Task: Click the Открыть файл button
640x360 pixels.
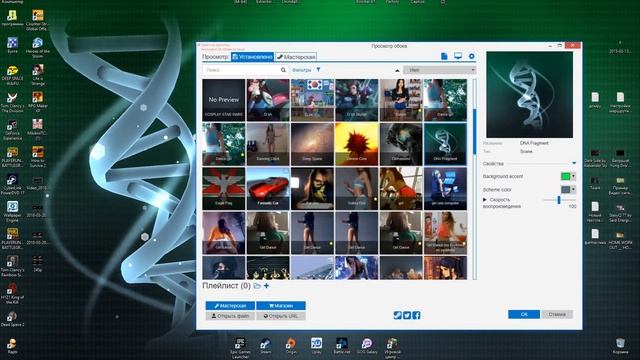Action: (230, 316)
